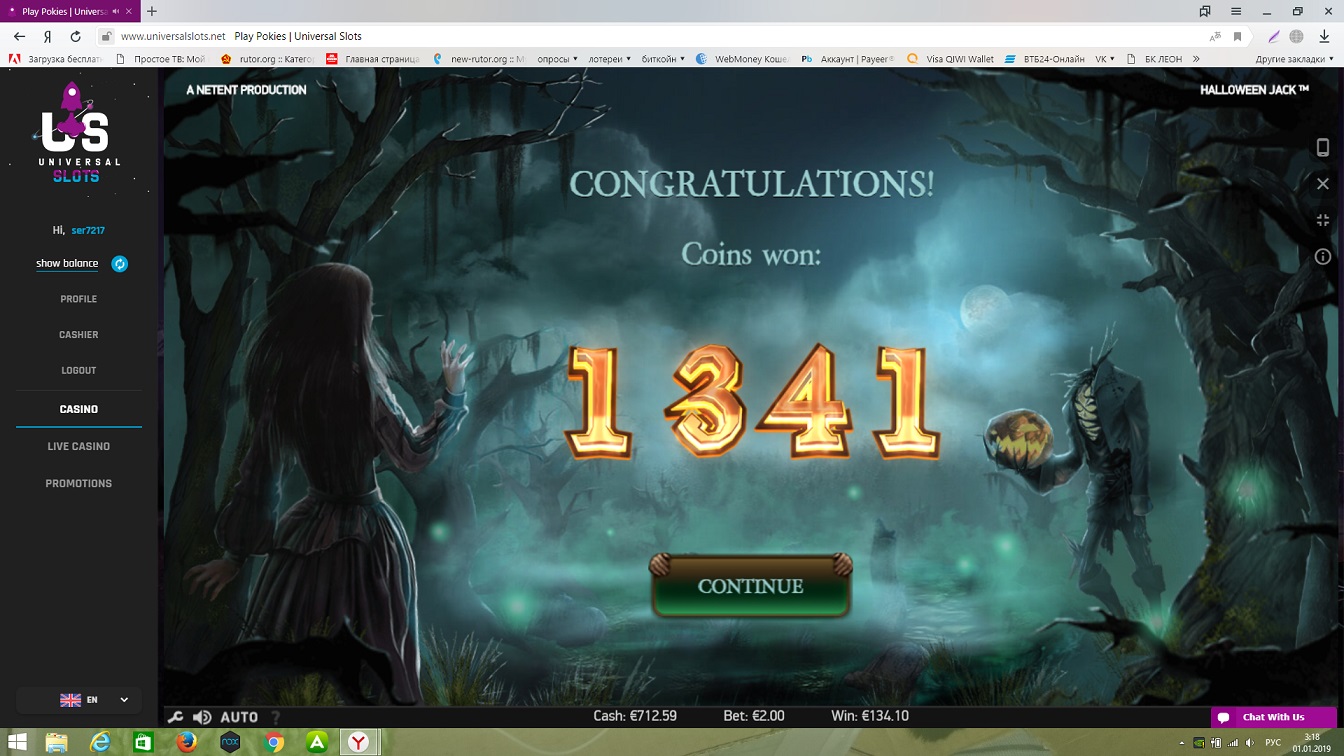Screen dimensions: 1344x756
Task: Click the show balance link
Action: (67, 264)
